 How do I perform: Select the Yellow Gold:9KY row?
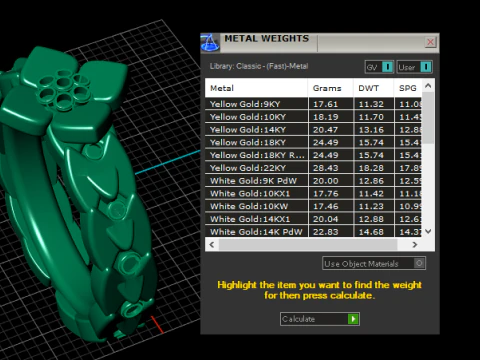point(313,104)
